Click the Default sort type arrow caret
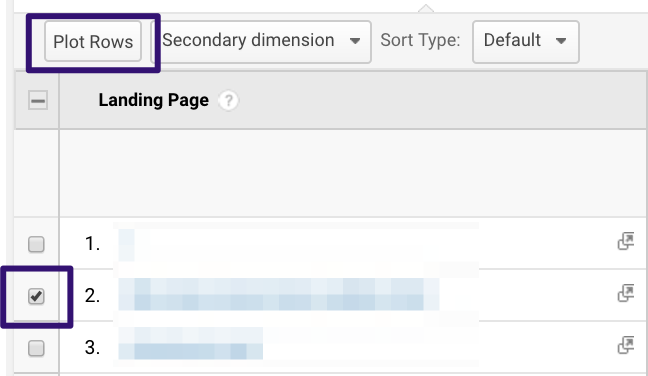This screenshot has width=648, height=376. click(x=561, y=41)
